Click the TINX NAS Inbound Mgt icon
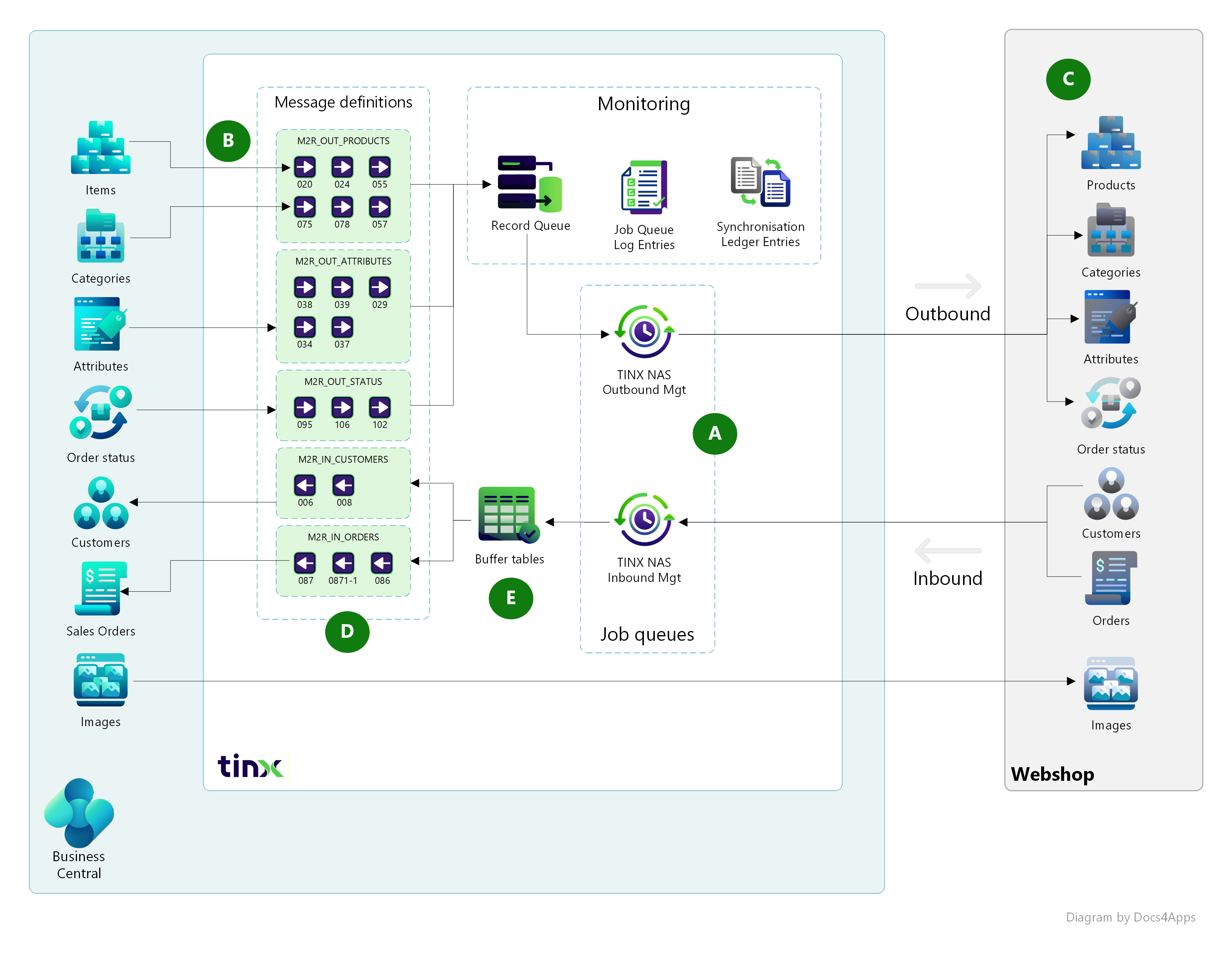 click(x=644, y=519)
